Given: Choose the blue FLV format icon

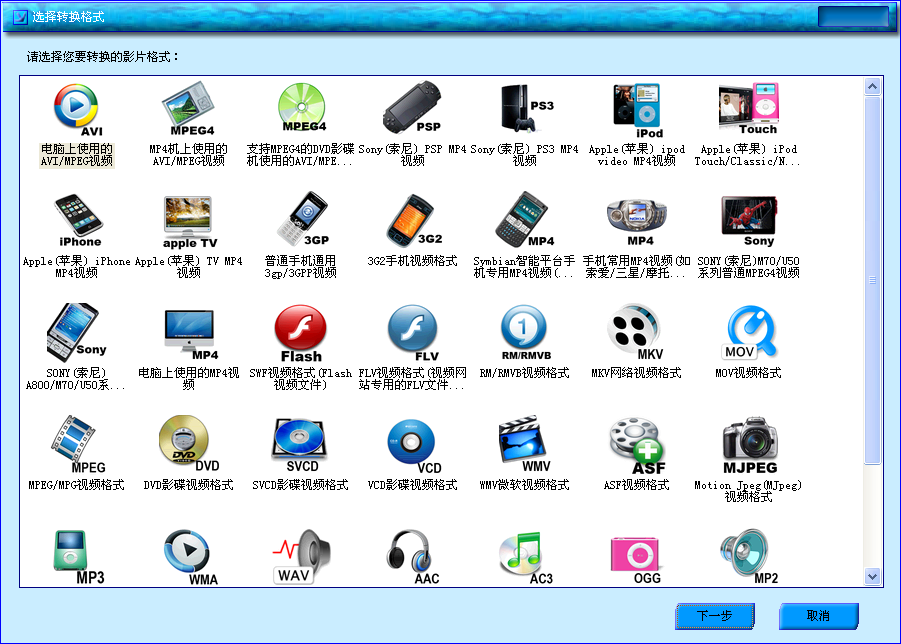Looking at the screenshot, I should point(413,334).
